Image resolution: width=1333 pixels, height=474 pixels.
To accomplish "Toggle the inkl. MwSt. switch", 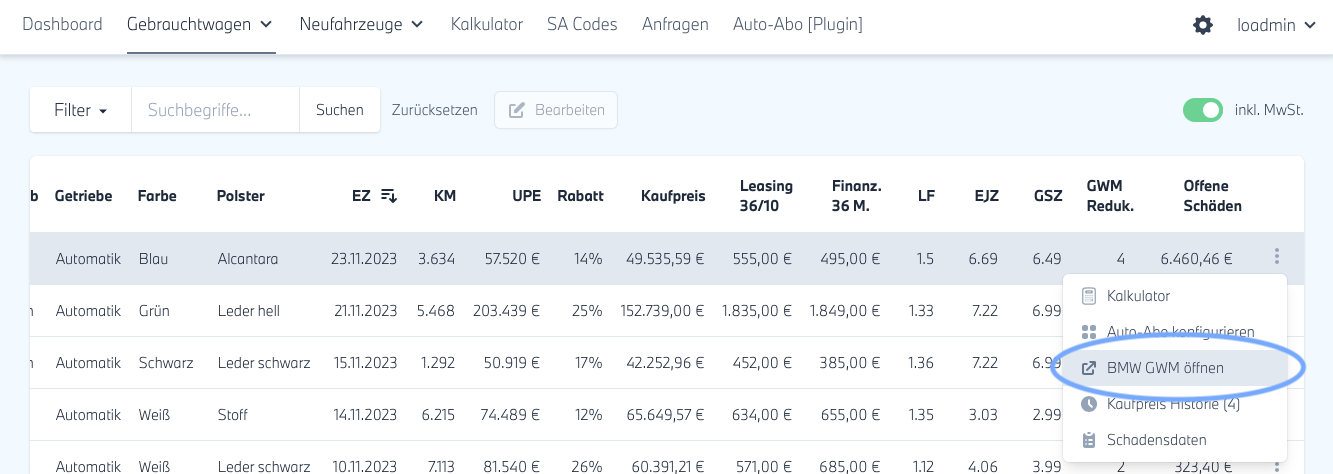I will pos(1203,110).
